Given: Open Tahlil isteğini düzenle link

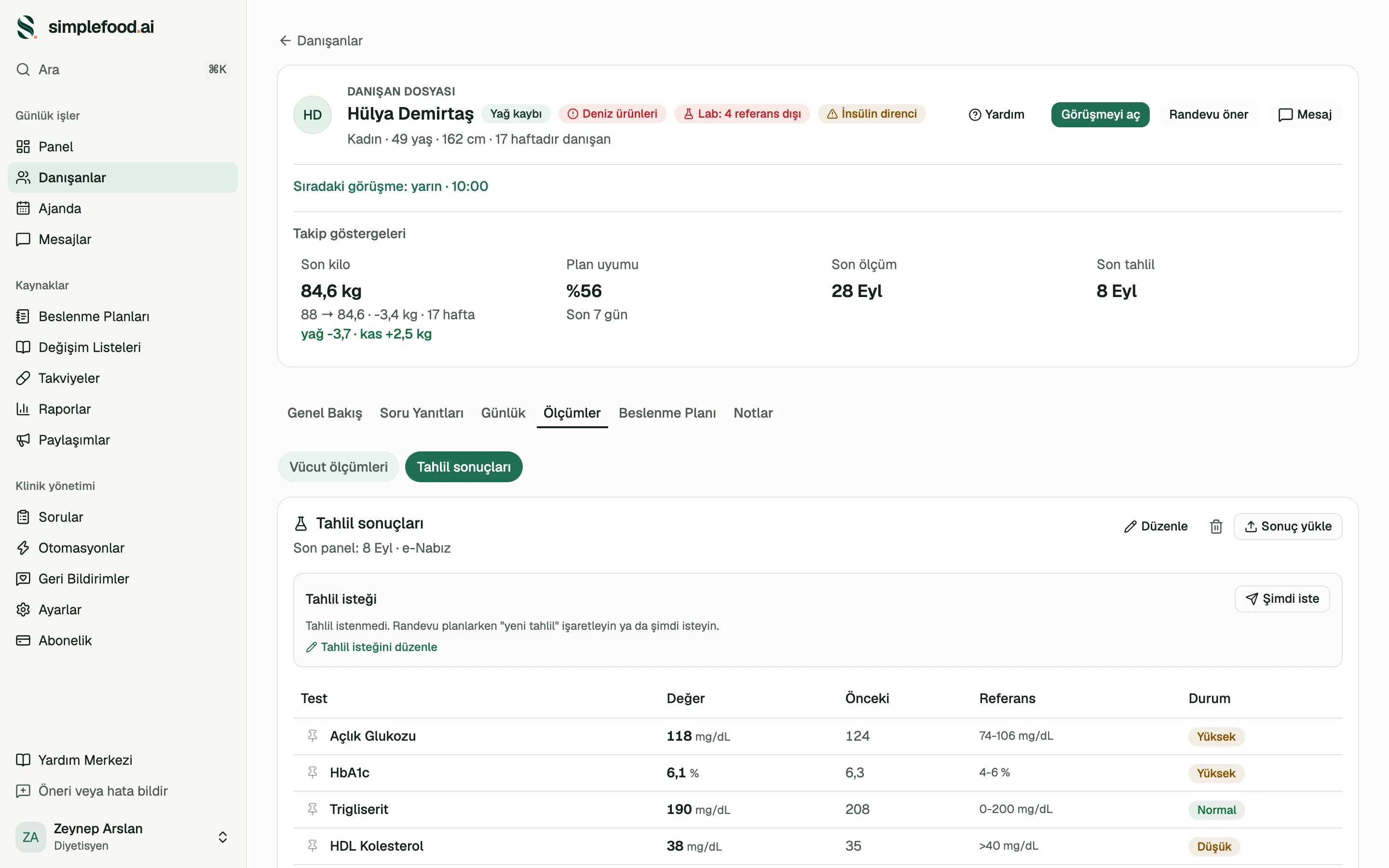Looking at the screenshot, I should click(x=371, y=647).
